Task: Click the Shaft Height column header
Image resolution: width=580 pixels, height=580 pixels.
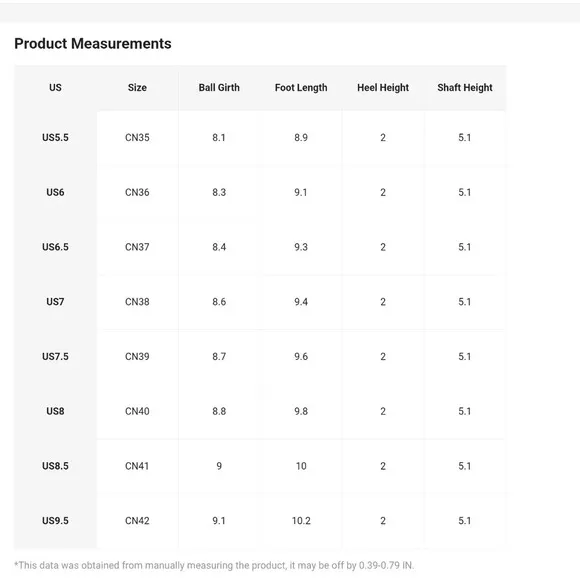Action: click(x=465, y=88)
